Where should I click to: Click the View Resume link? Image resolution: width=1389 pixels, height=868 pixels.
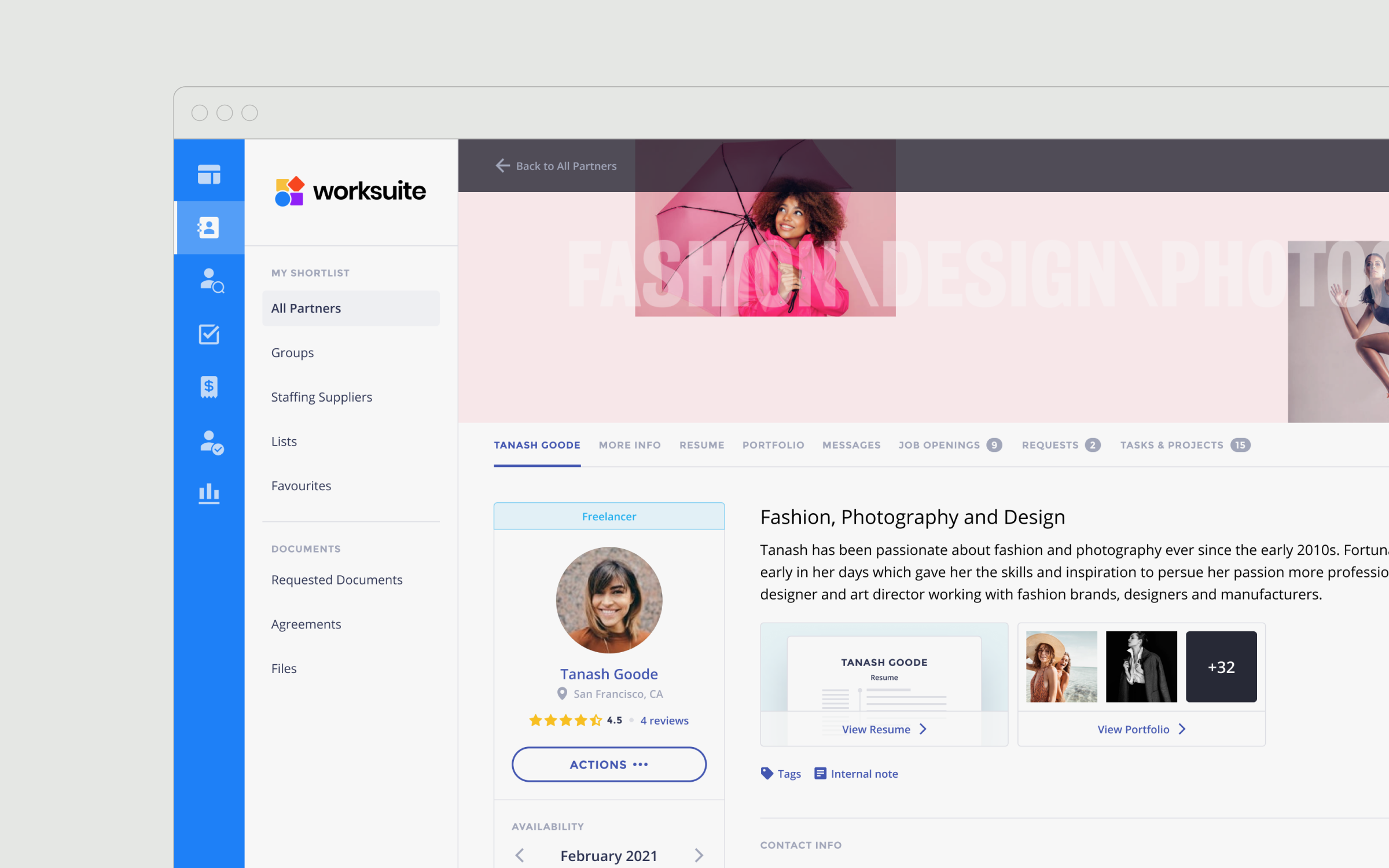(876, 729)
